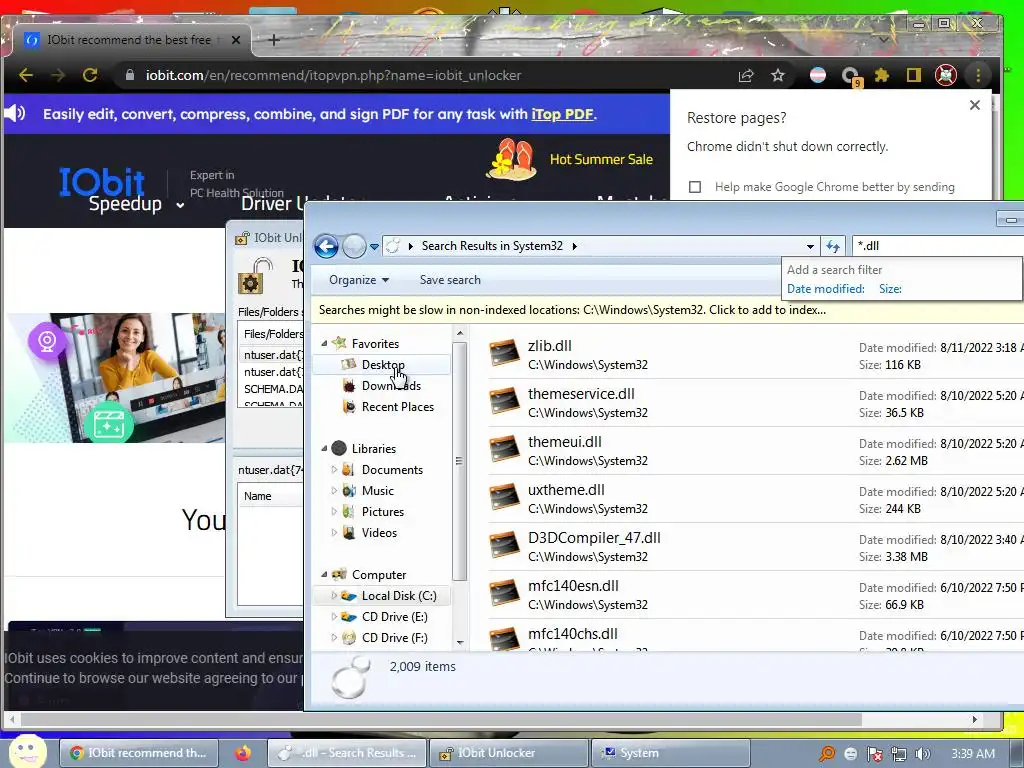Click navigation pane scrollbar down arrow
This screenshot has height=768, width=1024.
(x=460, y=643)
